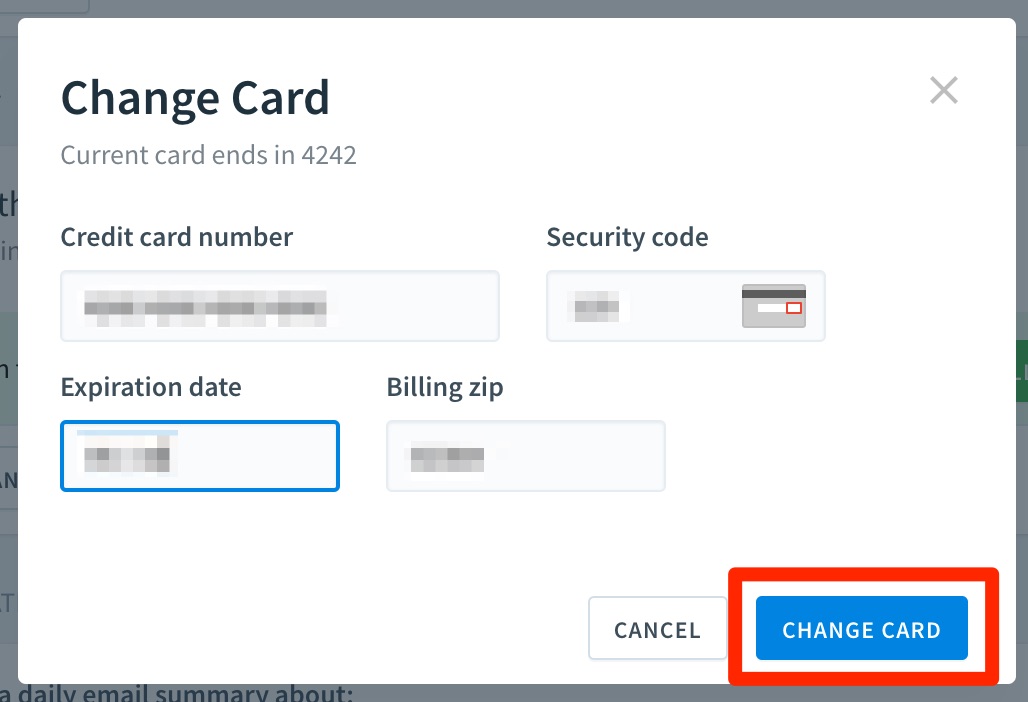Click "Current card ends in 4242" text
This screenshot has width=1028, height=702.
[208, 155]
